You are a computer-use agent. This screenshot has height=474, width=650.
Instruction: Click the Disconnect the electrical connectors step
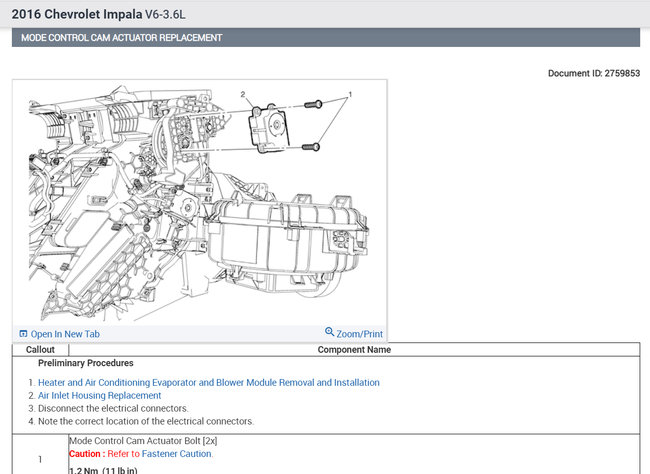[x=113, y=408]
